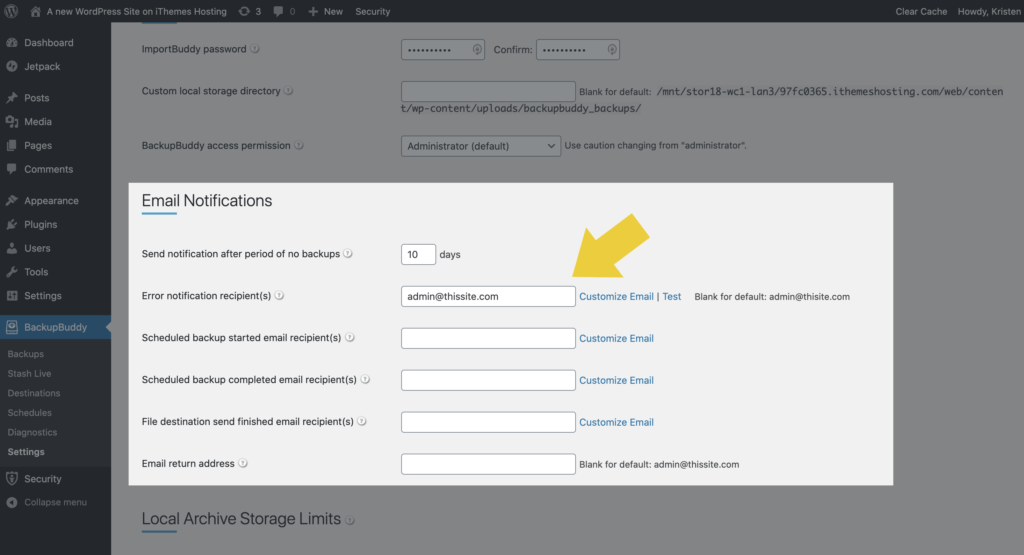Open the New content menu in admin bar
The image size is (1024, 555).
pyautogui.click(x=325, y=11)
